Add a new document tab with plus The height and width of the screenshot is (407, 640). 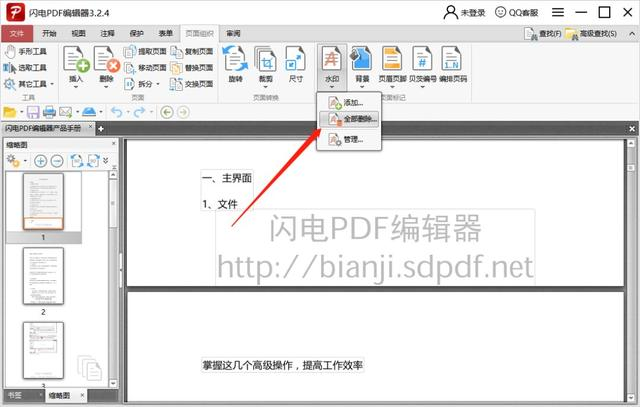100,129
